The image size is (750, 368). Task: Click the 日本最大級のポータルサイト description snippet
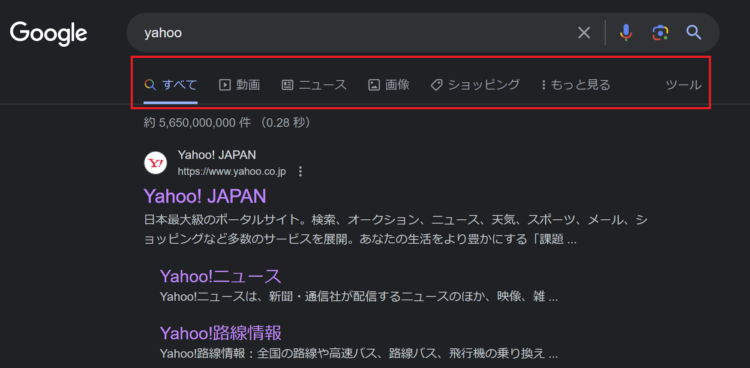click(396, 230)
